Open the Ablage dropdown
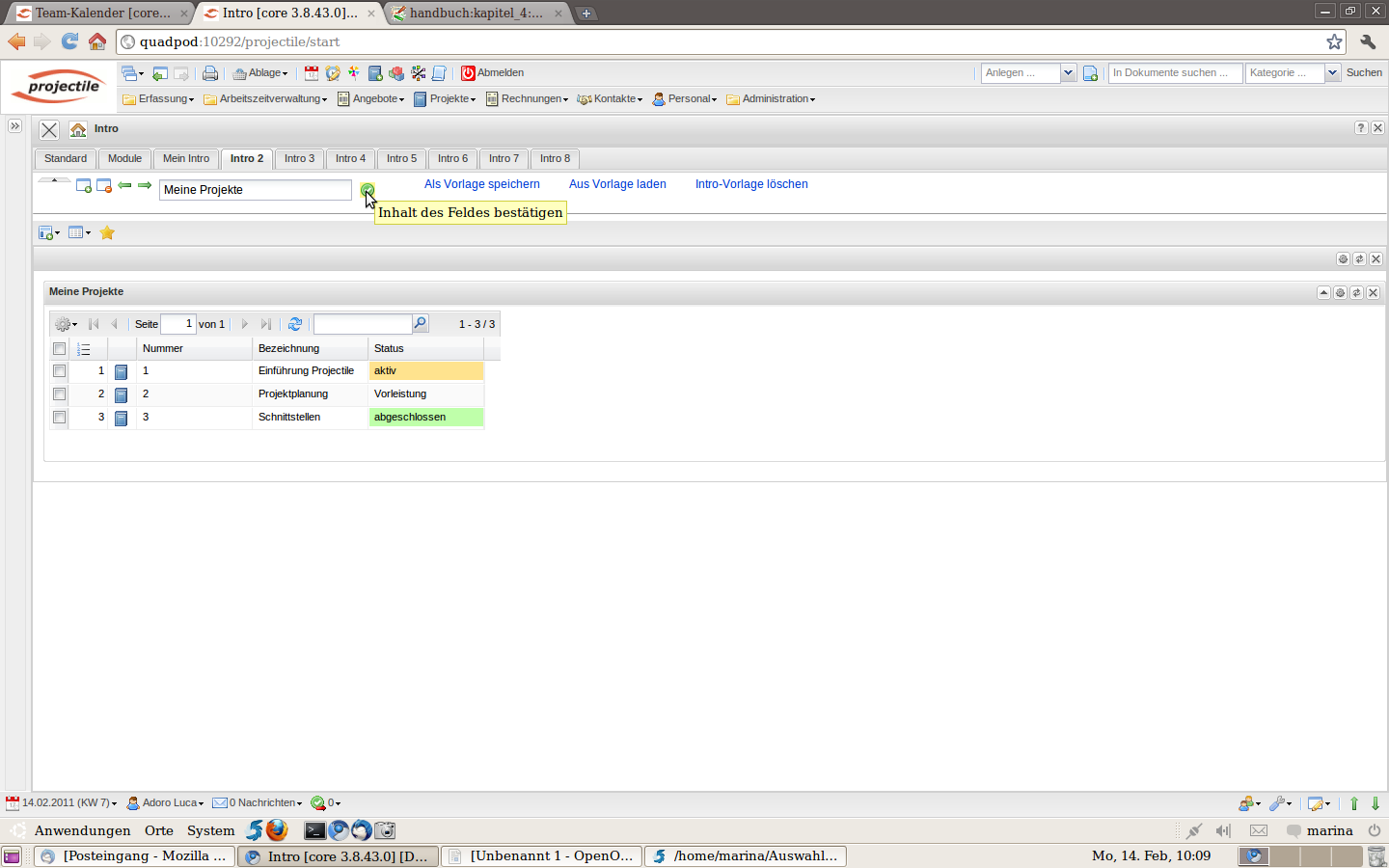Screen dimensions: 1389x868 [x=260, y=73]
